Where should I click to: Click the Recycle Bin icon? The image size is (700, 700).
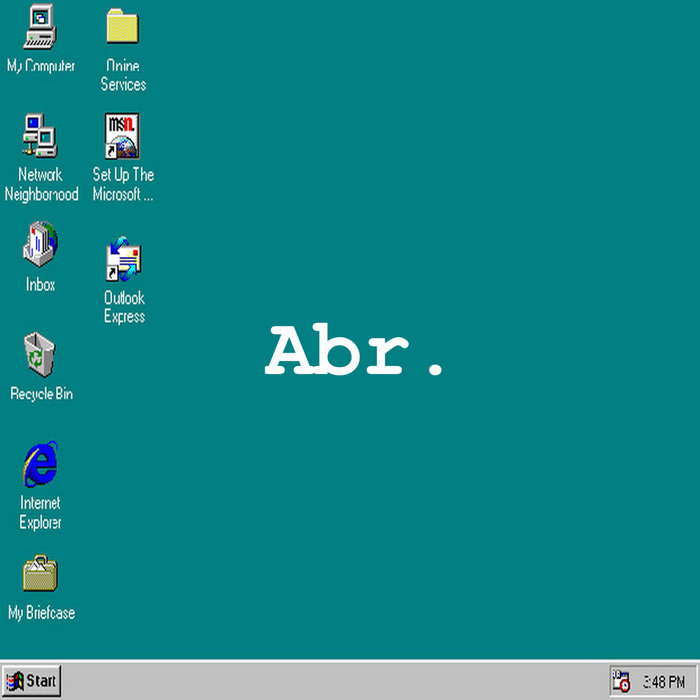[x=40, y=354]
